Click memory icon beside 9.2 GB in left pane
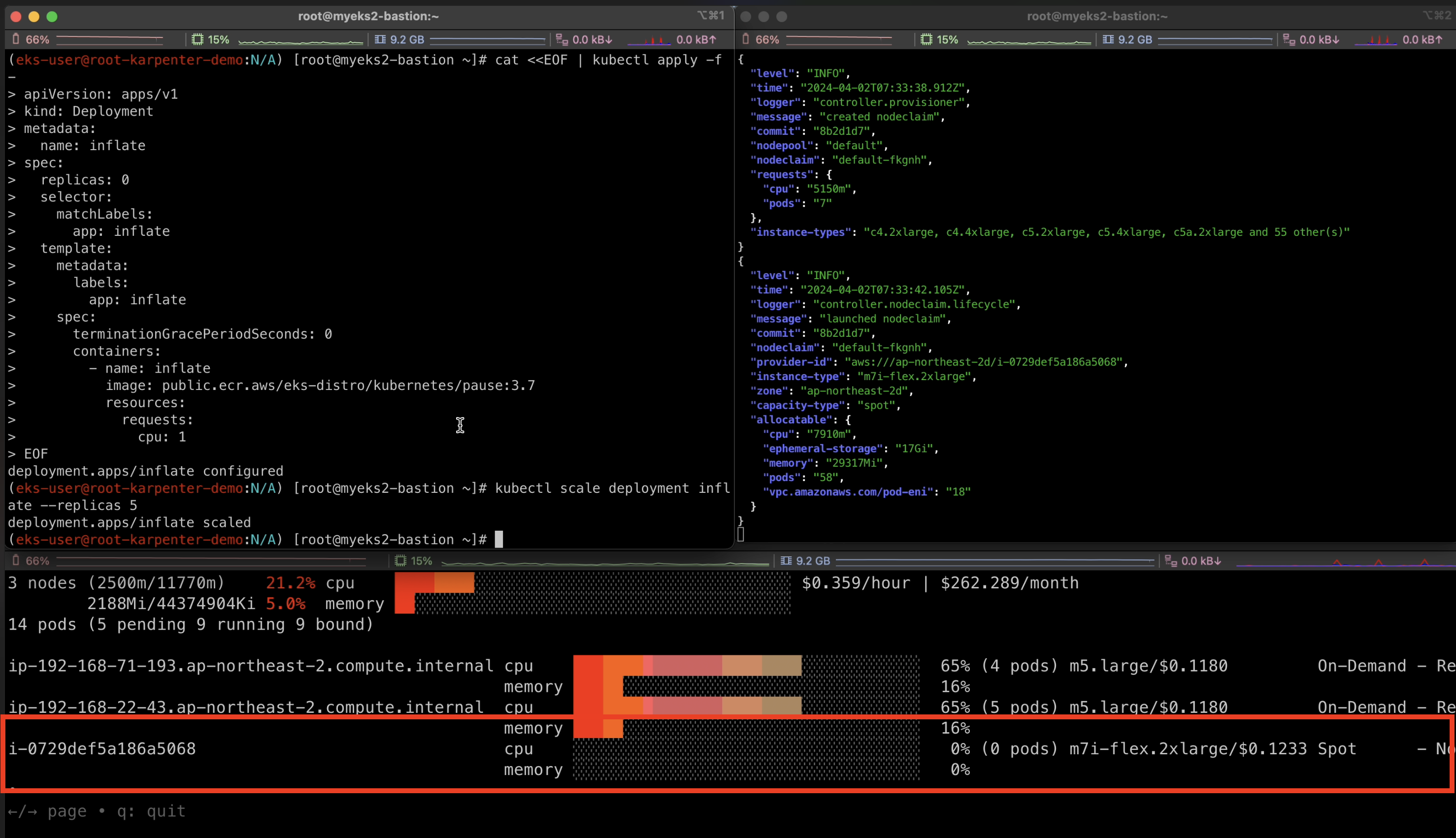The height and width of the screenshot is (838, 1456). tap(380, 39)
